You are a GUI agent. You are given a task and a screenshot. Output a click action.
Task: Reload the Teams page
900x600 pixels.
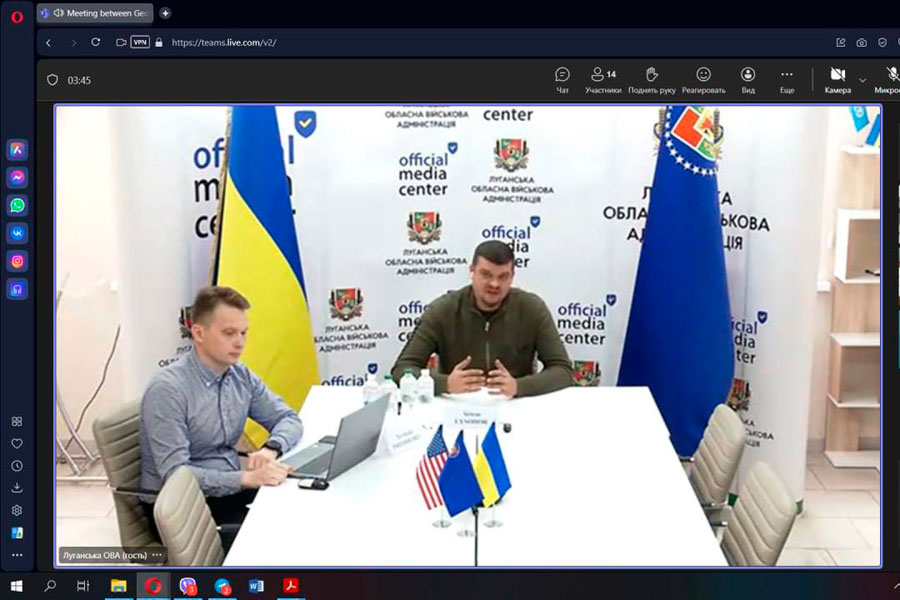96,42
